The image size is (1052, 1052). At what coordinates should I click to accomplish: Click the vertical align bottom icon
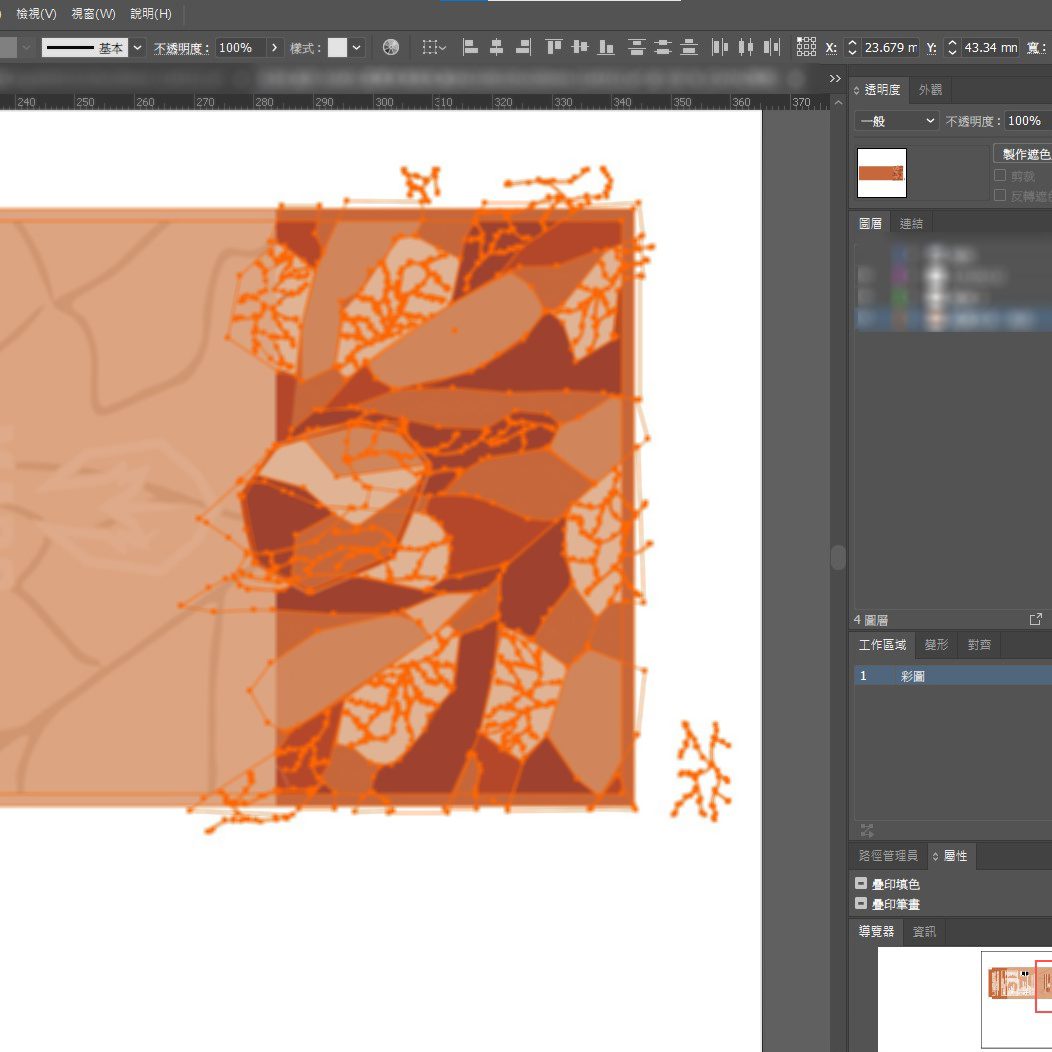pos(606,47)
